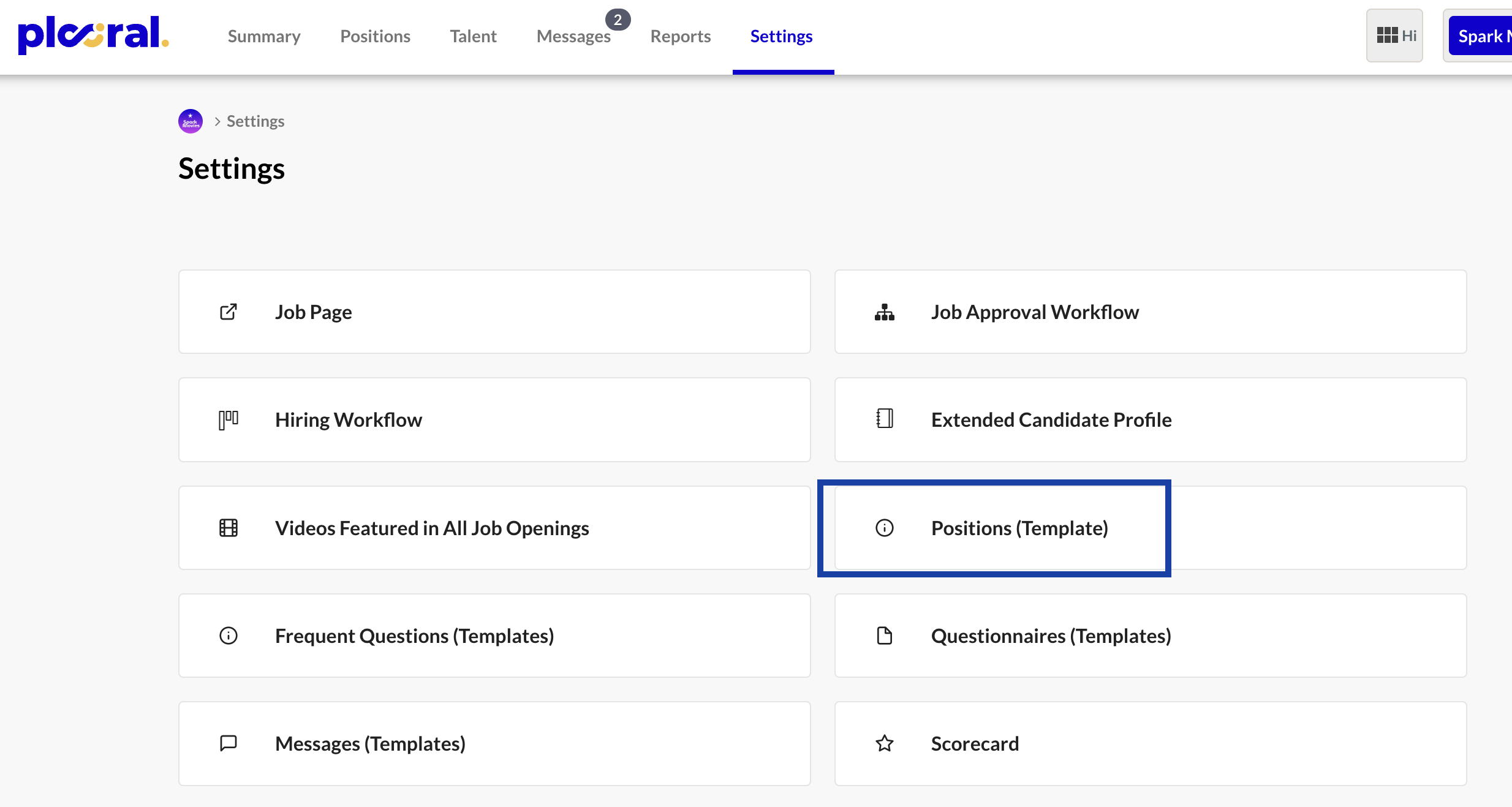Screen dimensions: 1512x807
Task: Click the film icon on Videos Featured card
Action: (228, 528)
